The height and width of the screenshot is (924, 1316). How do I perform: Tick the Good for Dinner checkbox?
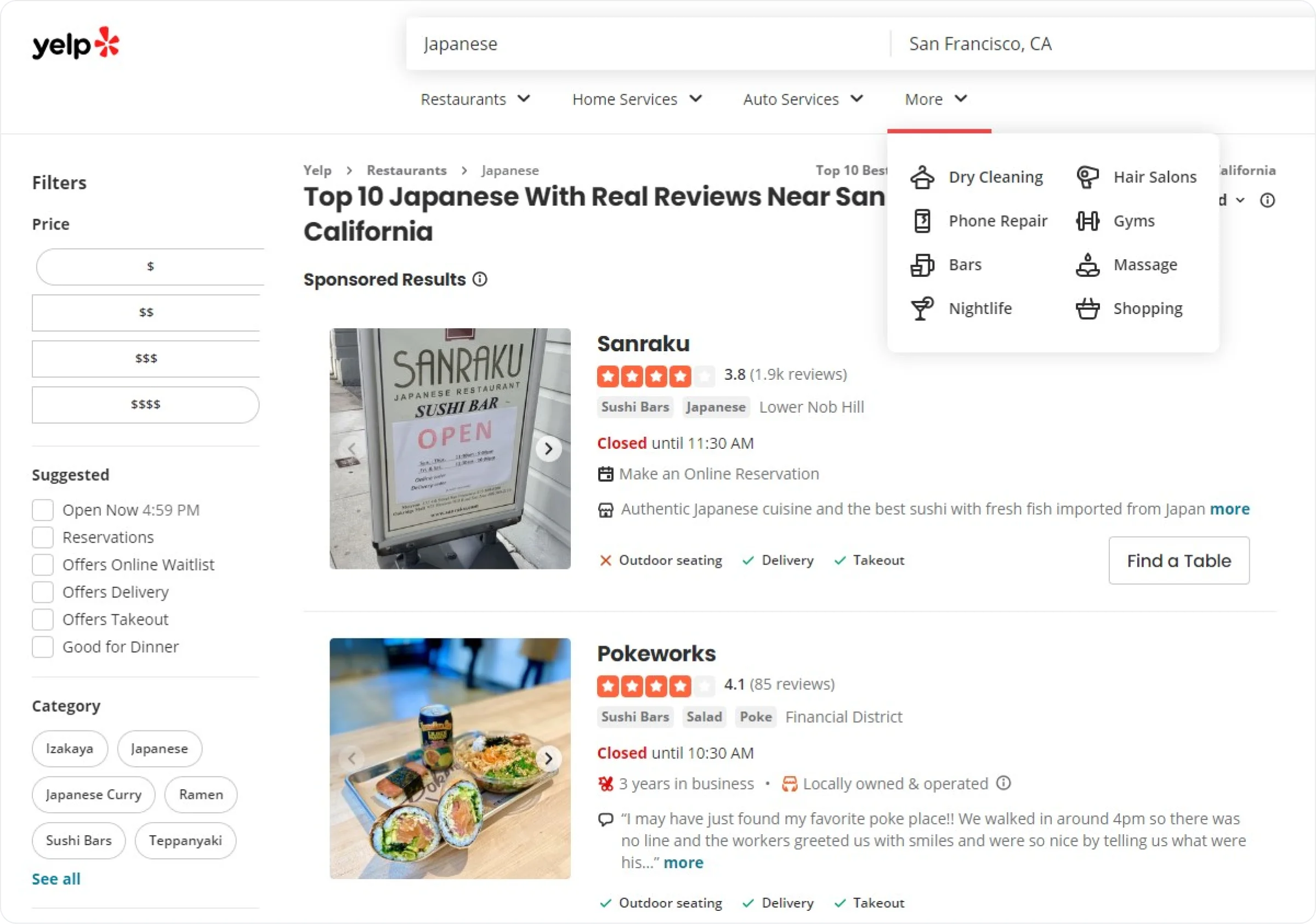coord(43,647)
